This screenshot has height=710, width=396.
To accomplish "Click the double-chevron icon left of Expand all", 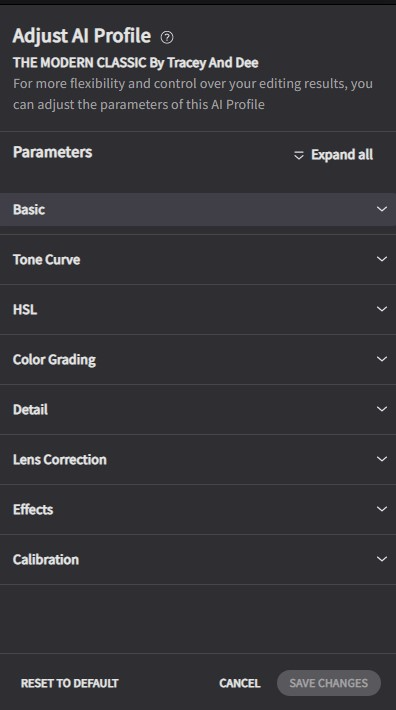I will coord(299,155).
